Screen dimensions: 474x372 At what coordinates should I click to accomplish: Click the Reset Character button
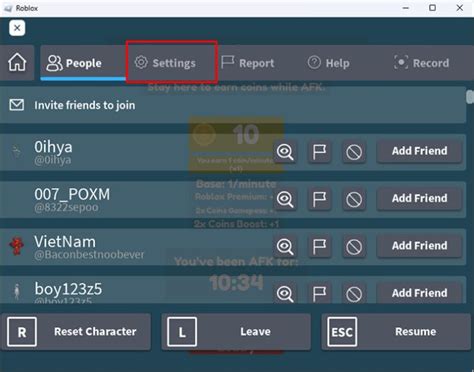tap(76, 332)
